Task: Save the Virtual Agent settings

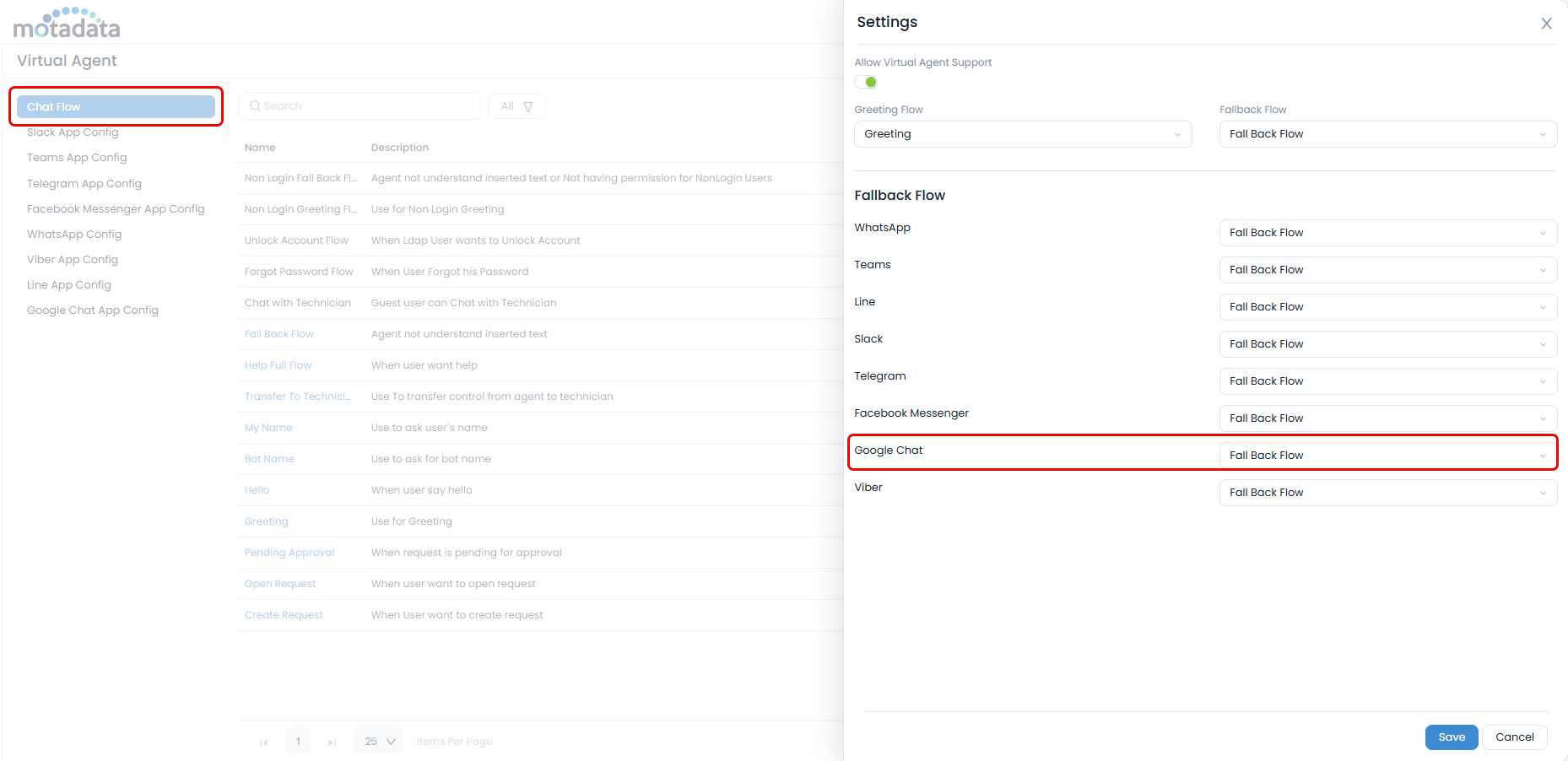Action: 1451,737
